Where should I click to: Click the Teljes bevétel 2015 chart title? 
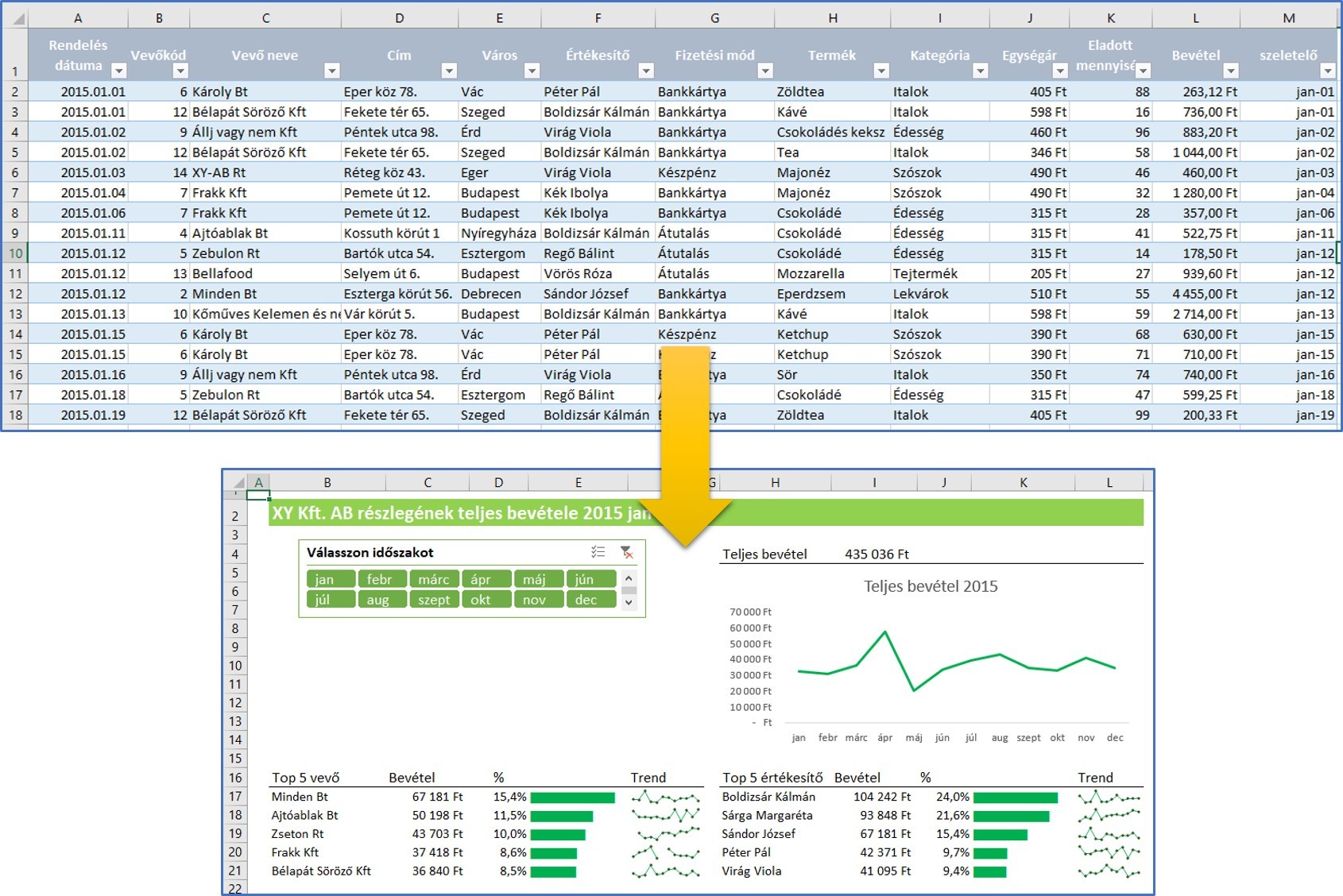(931, 586)
